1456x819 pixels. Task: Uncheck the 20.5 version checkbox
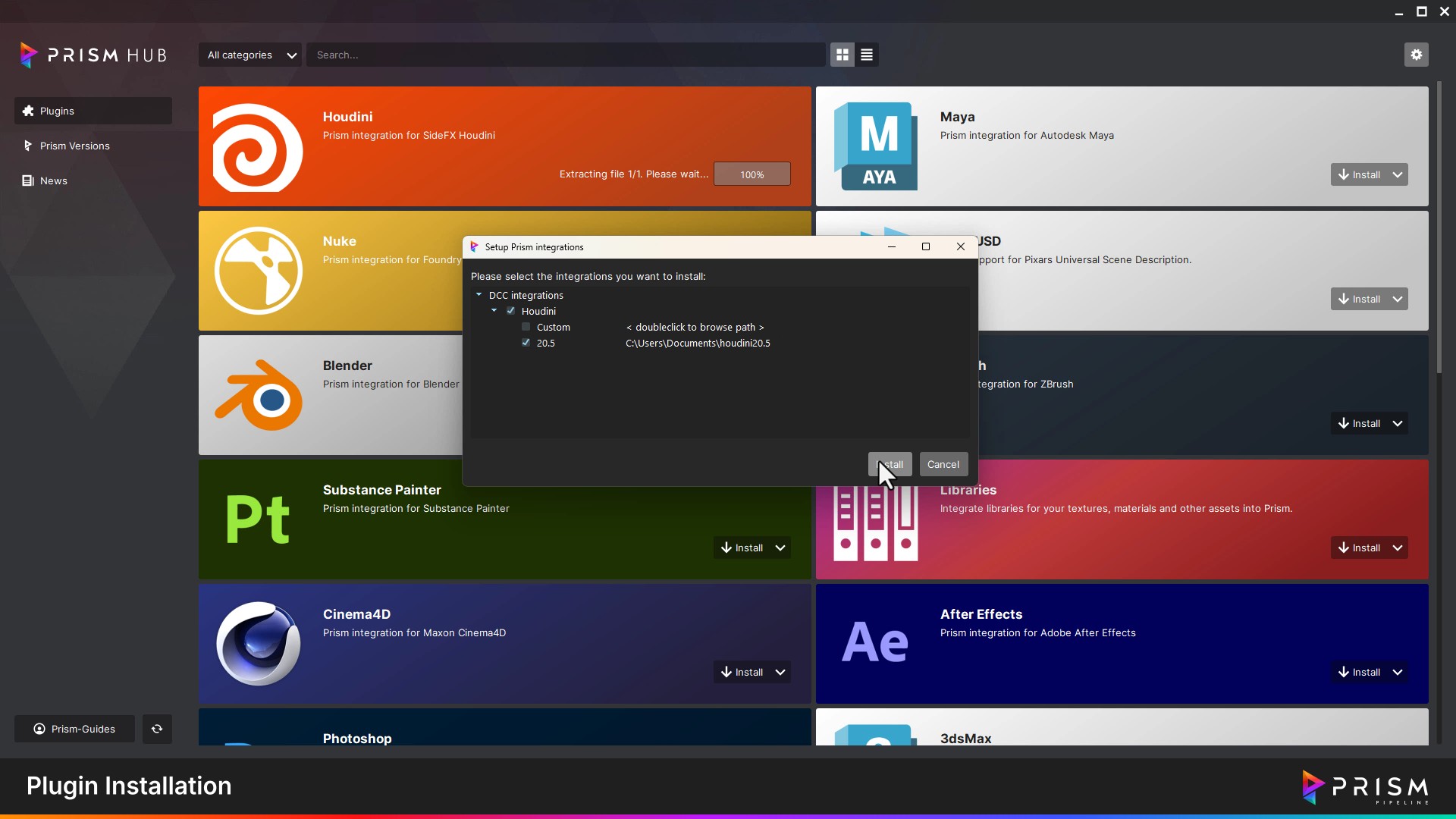pyautogui.click(x=526, y=343)
